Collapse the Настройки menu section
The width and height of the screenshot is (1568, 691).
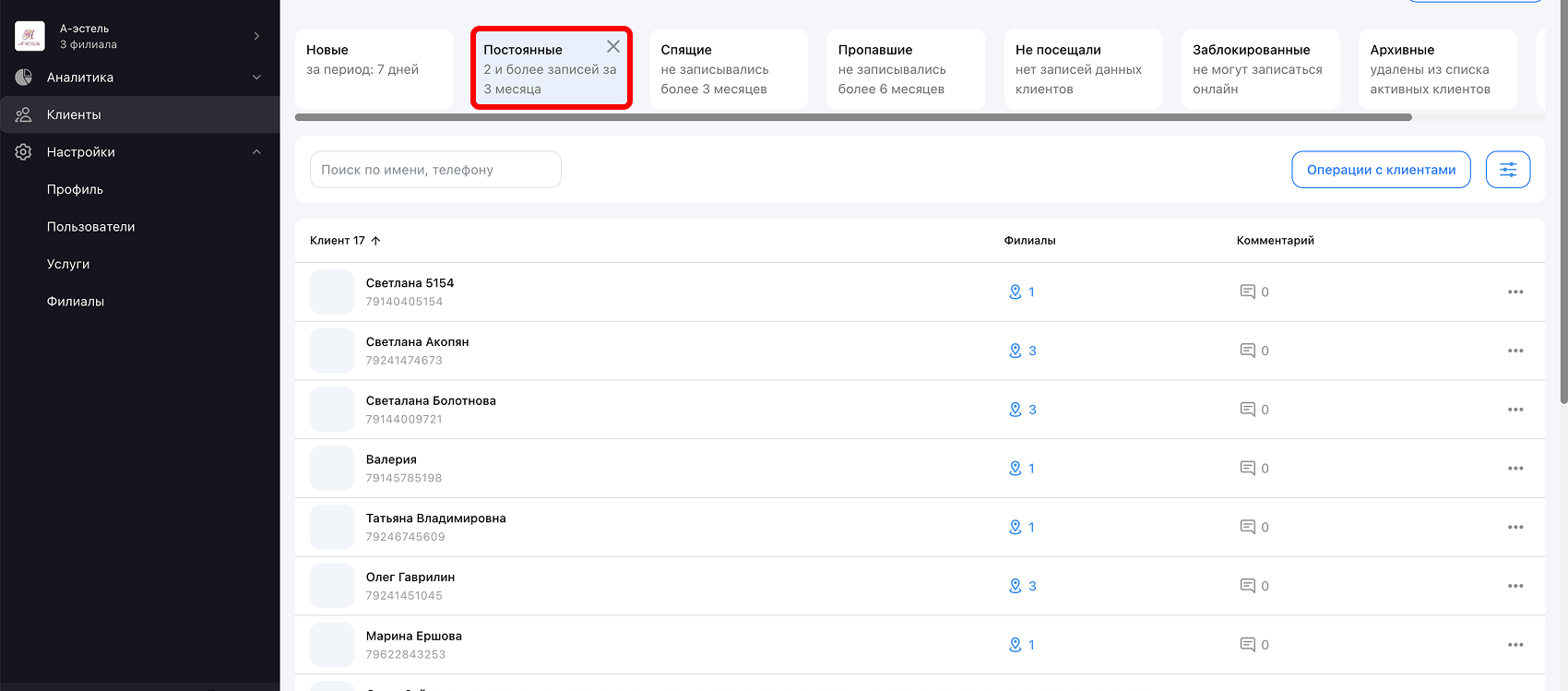tap(256, 152)
